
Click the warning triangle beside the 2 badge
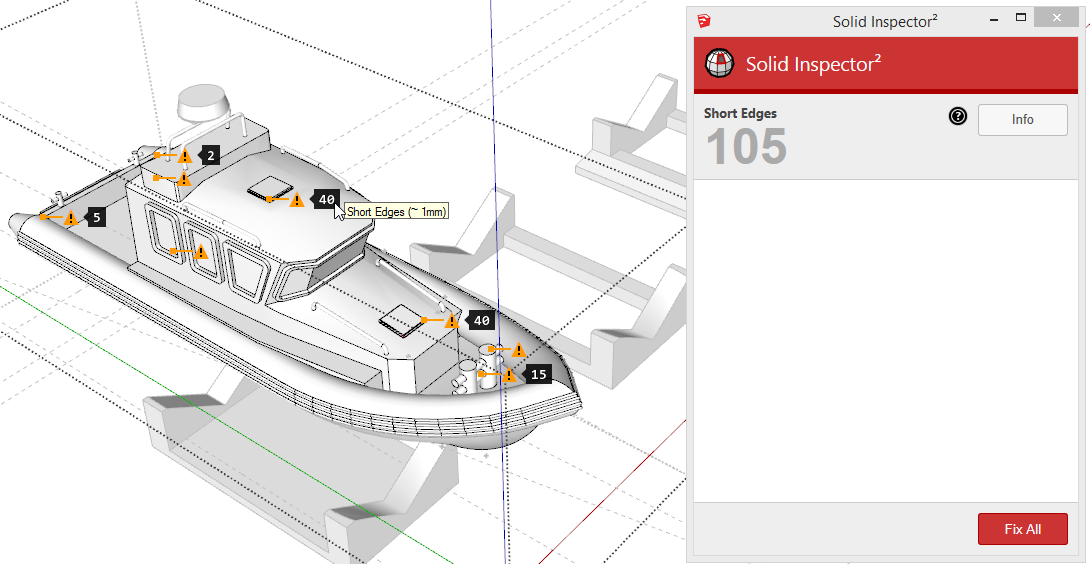tap(184, 156)
